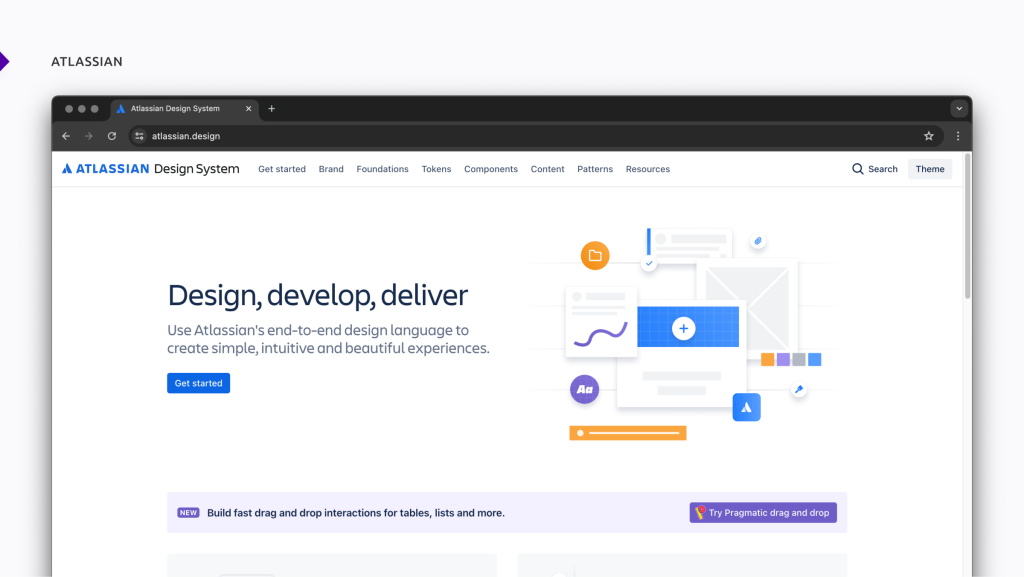This screenshot has width=1024, height=577.
Task: Close the Atlassian Design System tab
Action: pos(248,108)
